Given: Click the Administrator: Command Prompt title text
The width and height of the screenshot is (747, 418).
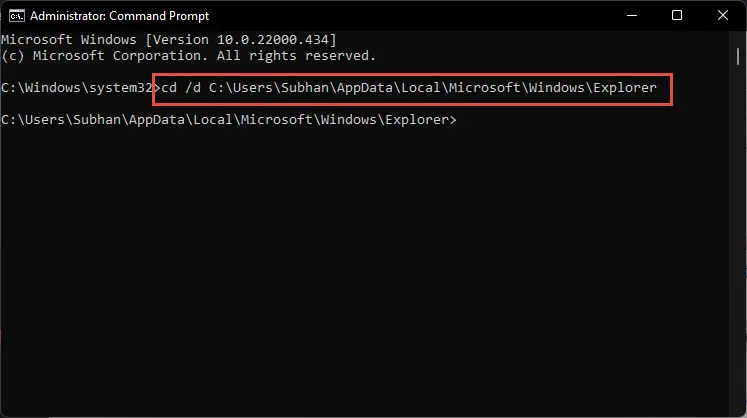Looking at the screenshot, I should [120, 16].
